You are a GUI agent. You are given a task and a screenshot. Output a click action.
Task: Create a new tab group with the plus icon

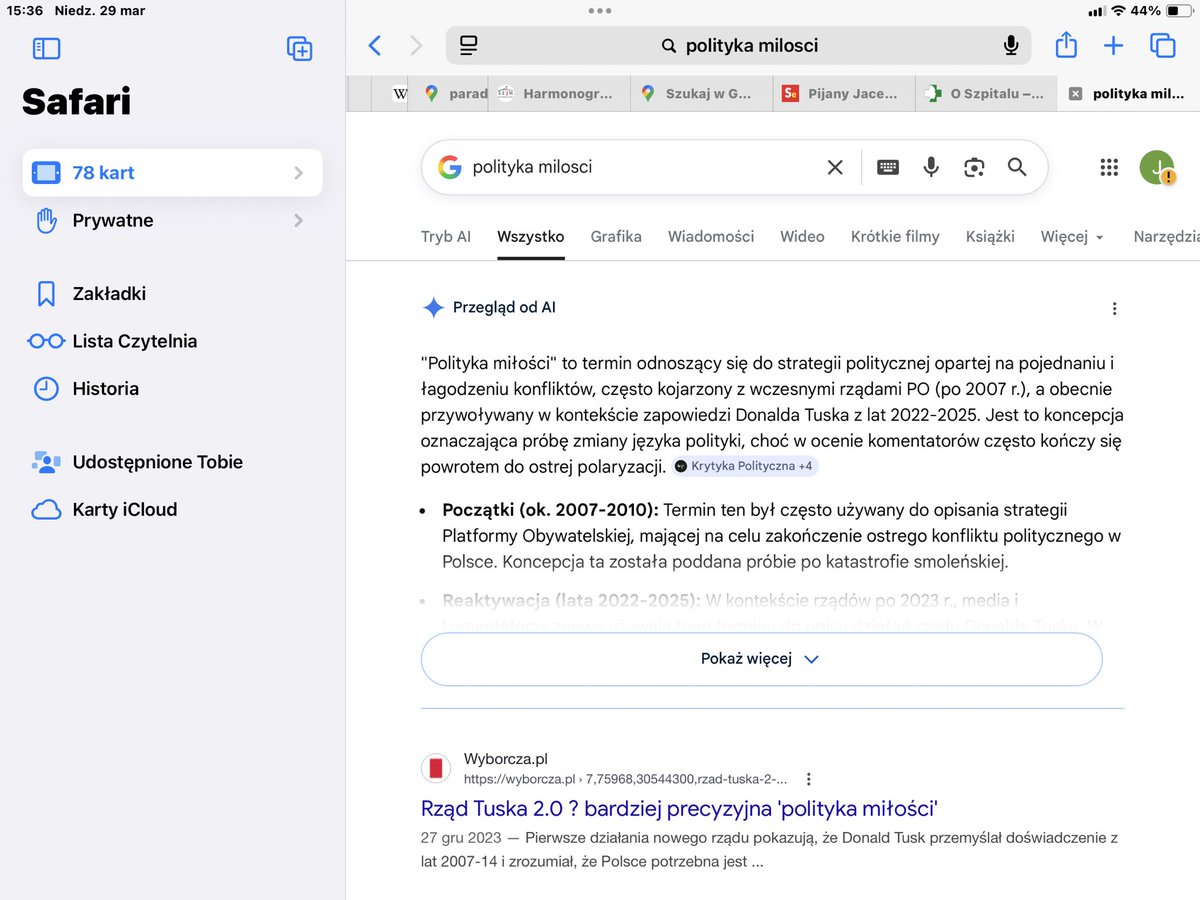point(299,48)
